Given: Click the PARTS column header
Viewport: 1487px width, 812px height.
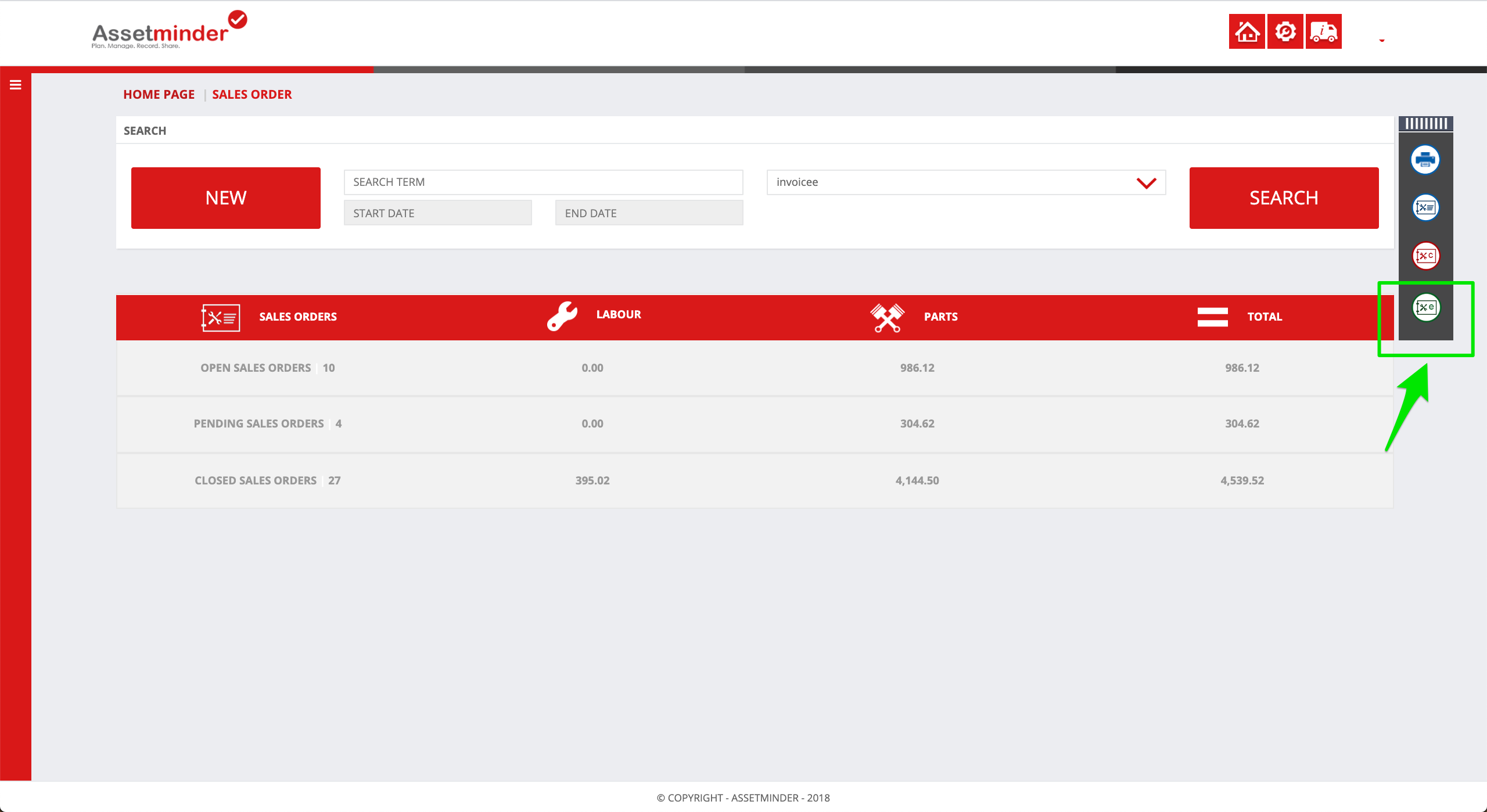Looking at the screenshot, I should coord(941,317).
